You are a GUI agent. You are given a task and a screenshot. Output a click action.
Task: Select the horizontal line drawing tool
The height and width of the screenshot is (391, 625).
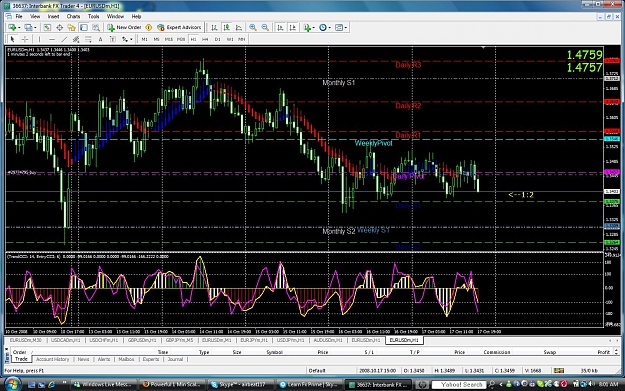(52, 39)
